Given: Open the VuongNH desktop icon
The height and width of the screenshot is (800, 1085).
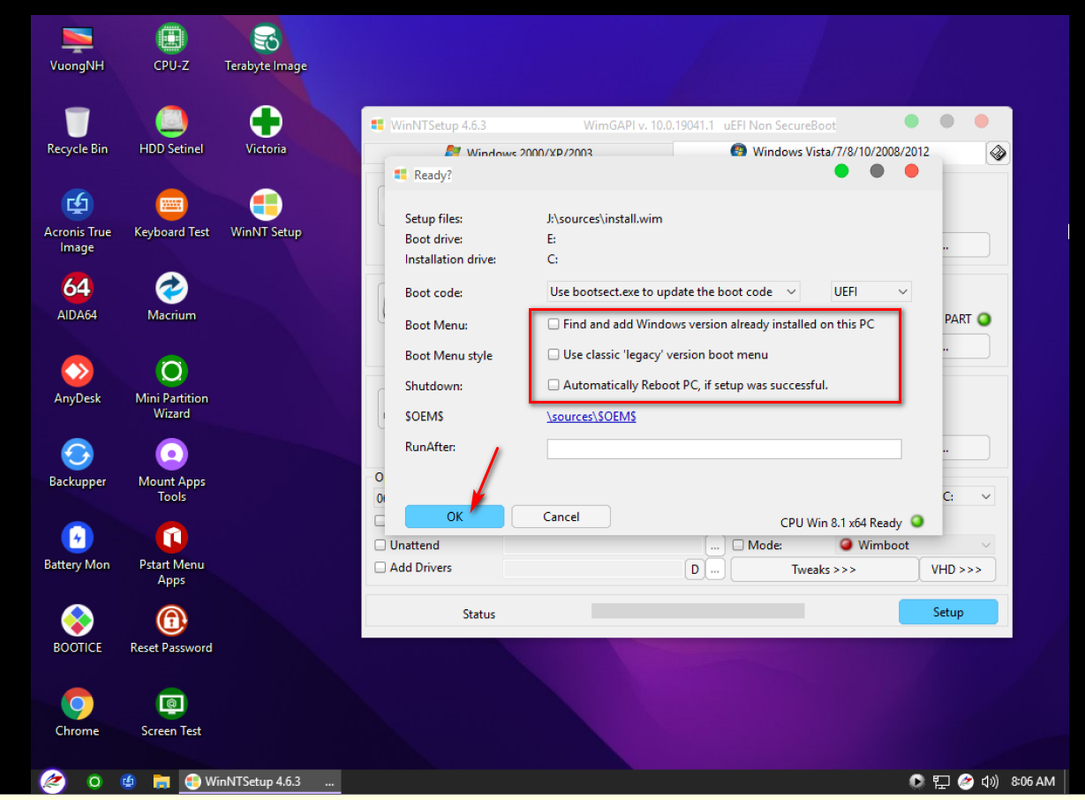Looking at the screenshot, I should point(77,48).
